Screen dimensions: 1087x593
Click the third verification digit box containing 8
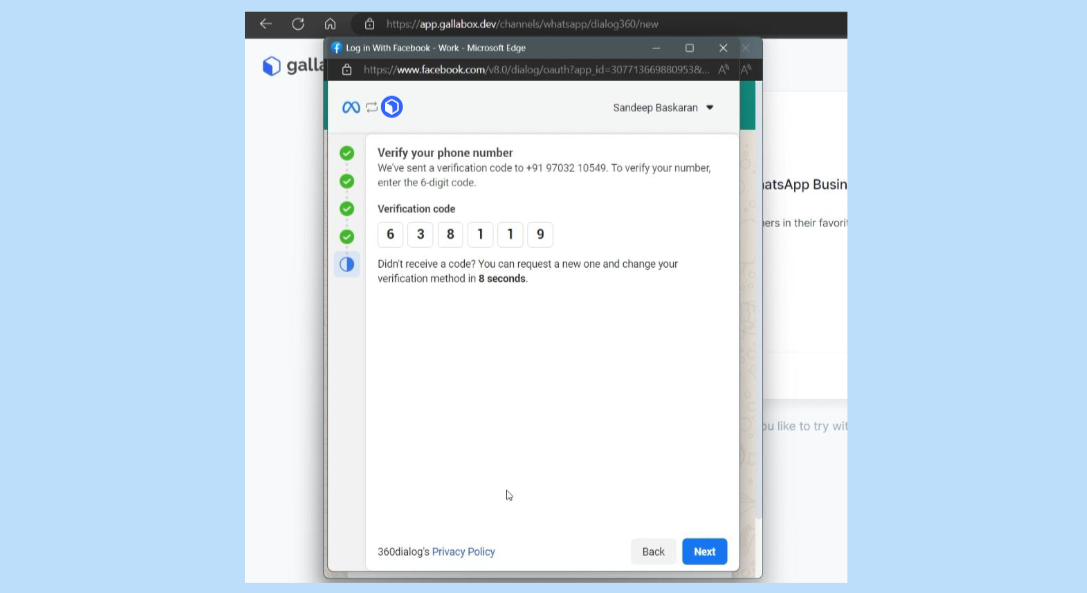[450, 235]
